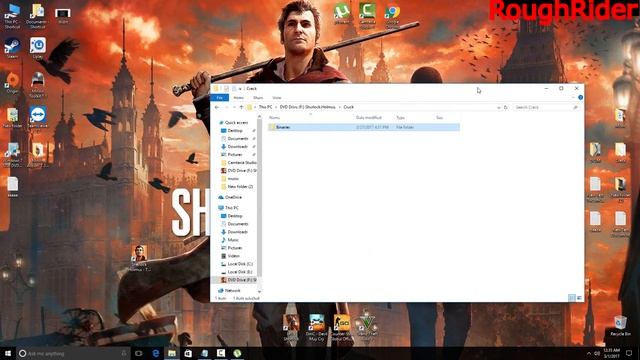Click the Cortana Ask me anything box

click(73, 353)
